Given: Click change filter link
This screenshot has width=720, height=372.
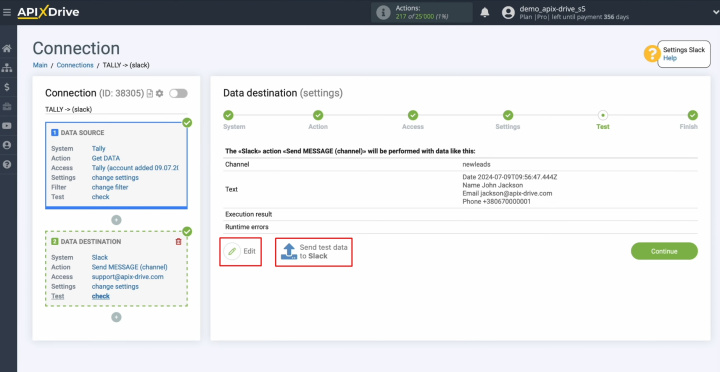Looking at the screenshot, I should [110, 187].
